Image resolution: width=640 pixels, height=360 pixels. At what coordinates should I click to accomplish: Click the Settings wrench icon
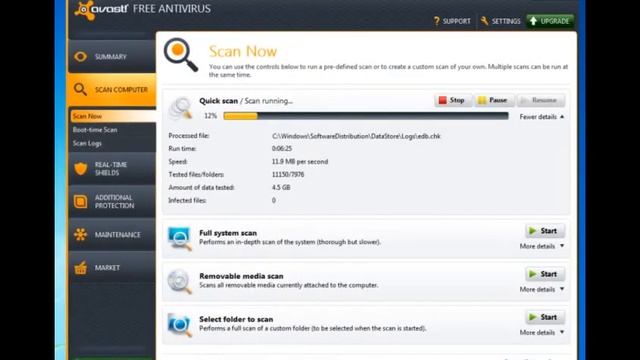(484, 21)
